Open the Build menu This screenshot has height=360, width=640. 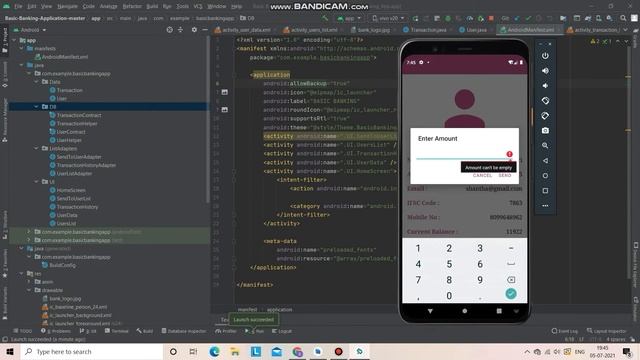152,7
